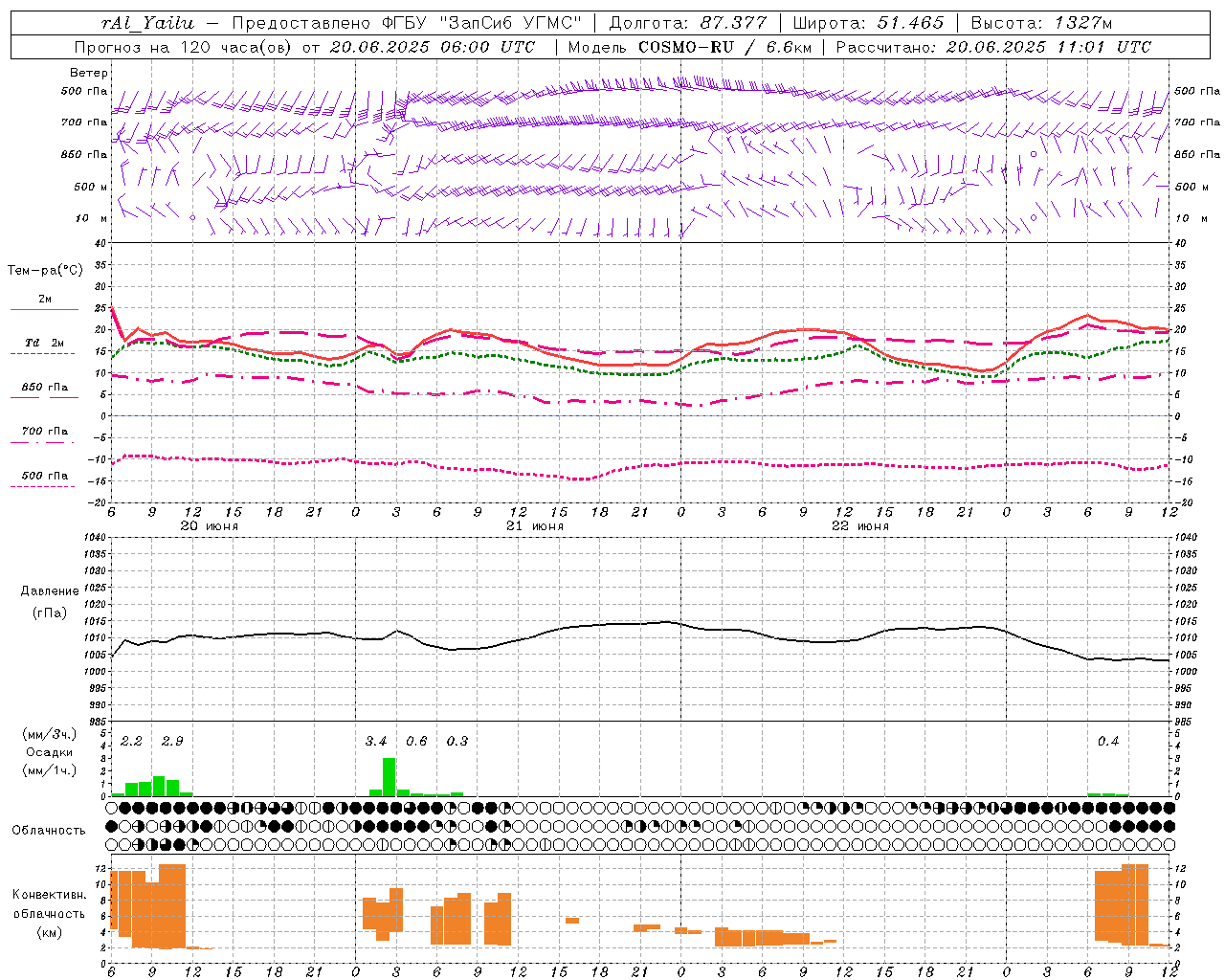Click the station name rAl_Yailu in header
The image size is (1225, 980).
[x=146, y=23]
